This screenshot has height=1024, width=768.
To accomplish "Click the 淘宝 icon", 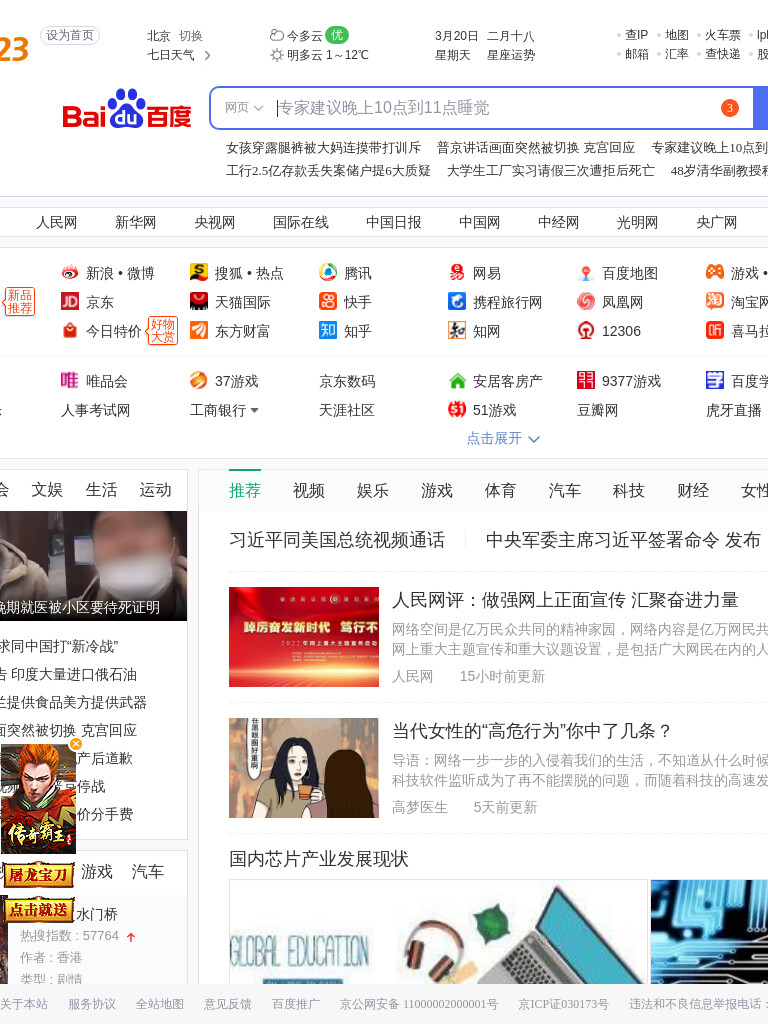I will (x=715, y=301).
